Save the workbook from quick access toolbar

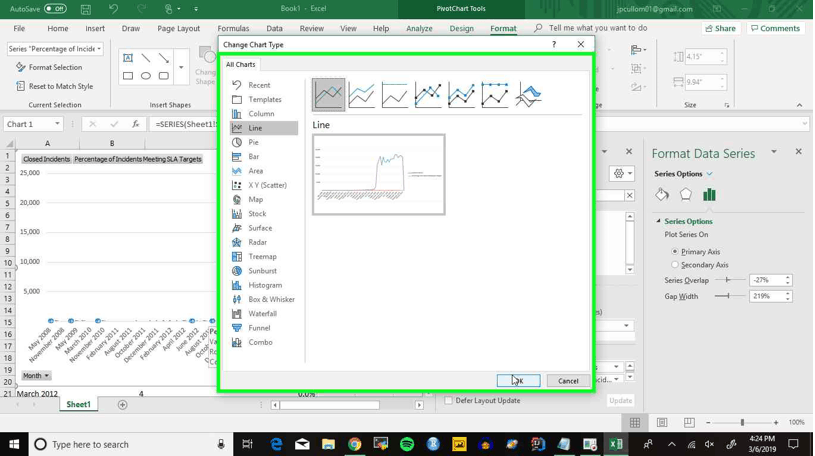(x=86, y=9)
